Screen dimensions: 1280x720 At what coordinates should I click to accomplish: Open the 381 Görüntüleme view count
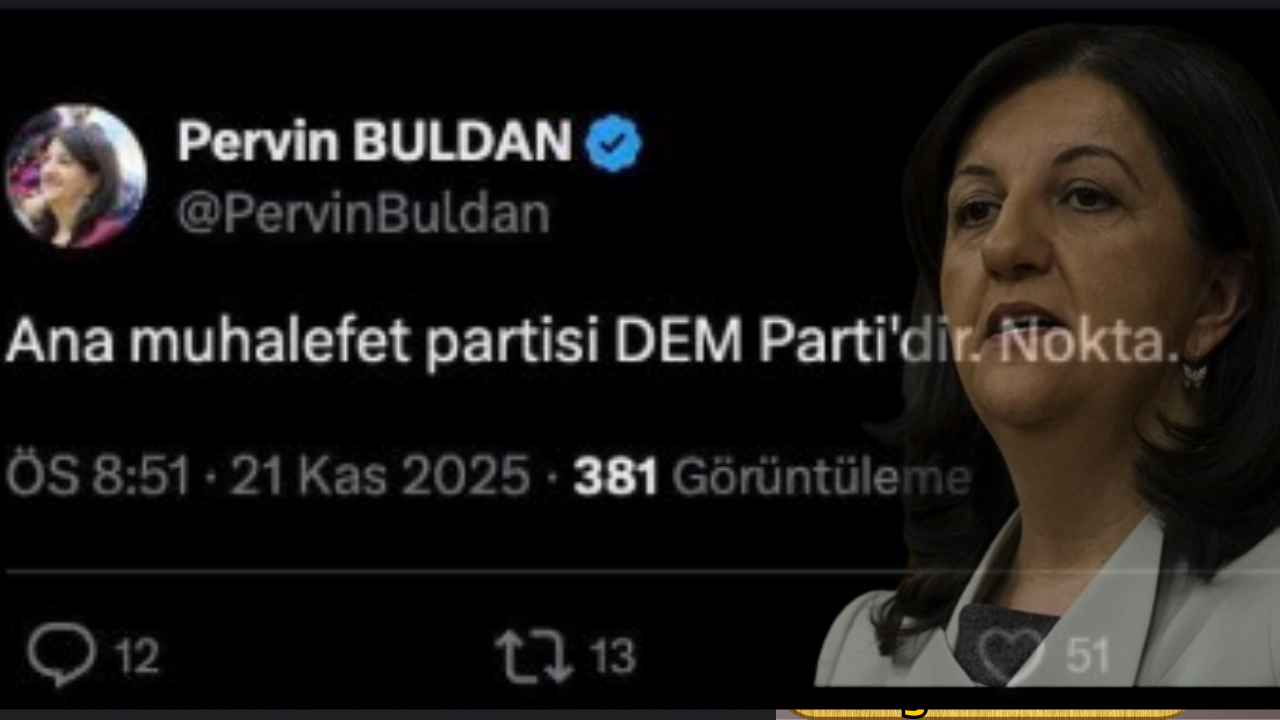pos(772,478)
